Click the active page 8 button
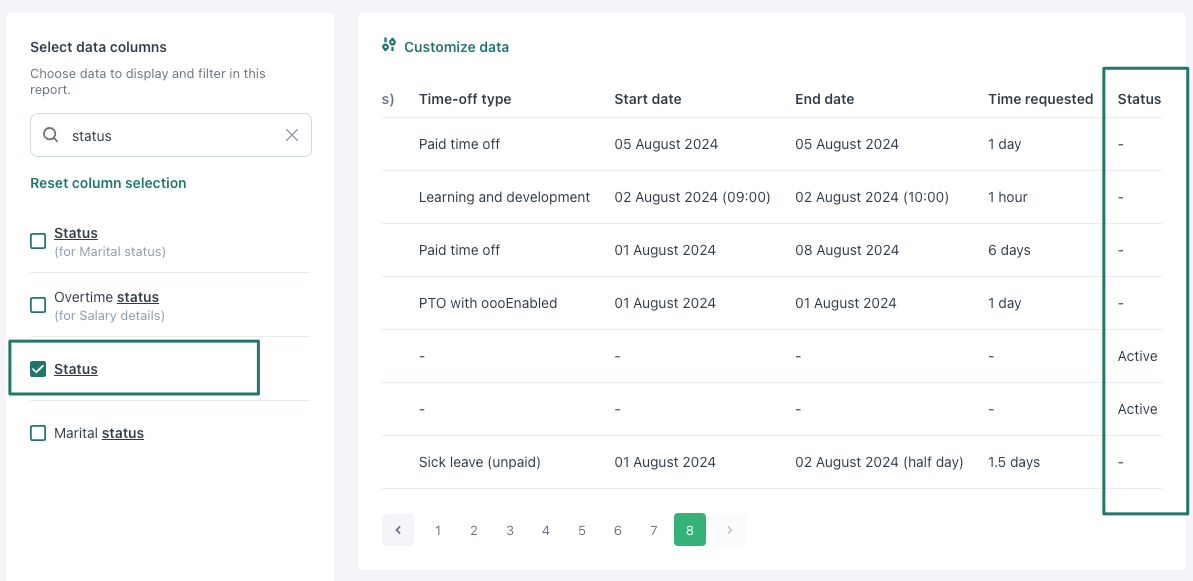1193x581 pixels. pos(690,529)
